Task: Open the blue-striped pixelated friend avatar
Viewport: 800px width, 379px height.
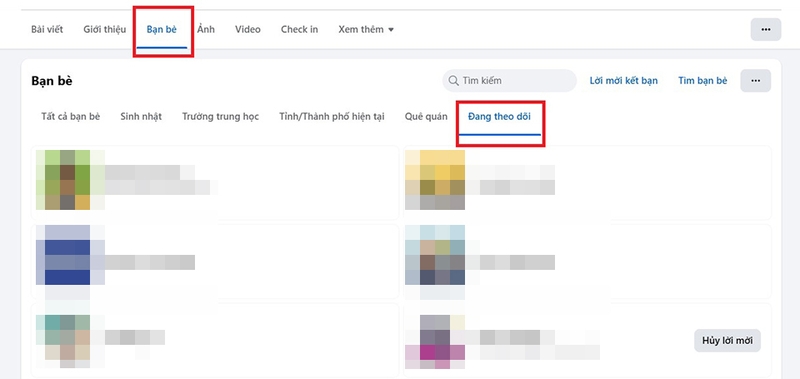Action: [x=67, y=255]
